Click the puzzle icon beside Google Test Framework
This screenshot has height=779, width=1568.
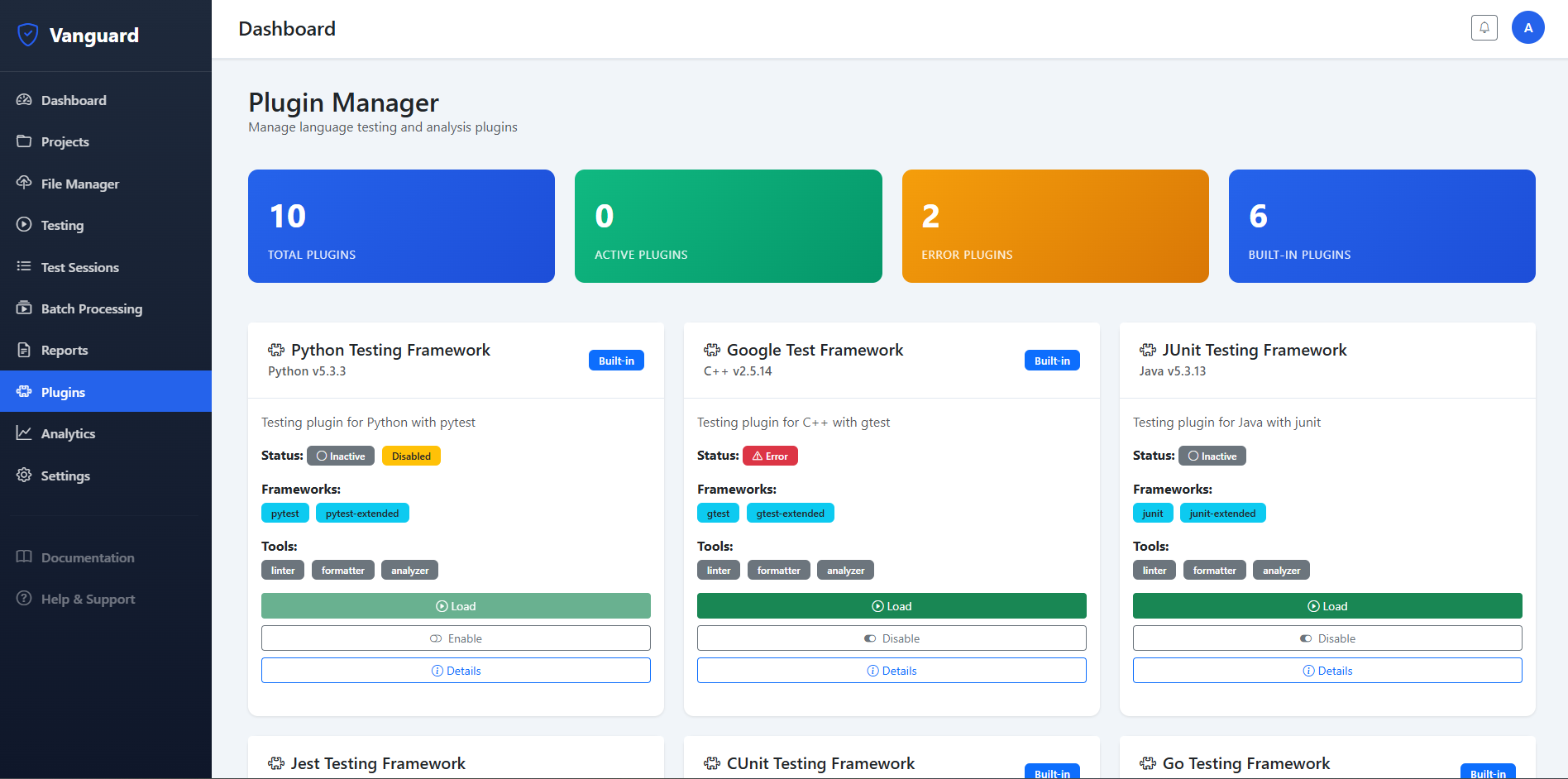coord(711,350)
